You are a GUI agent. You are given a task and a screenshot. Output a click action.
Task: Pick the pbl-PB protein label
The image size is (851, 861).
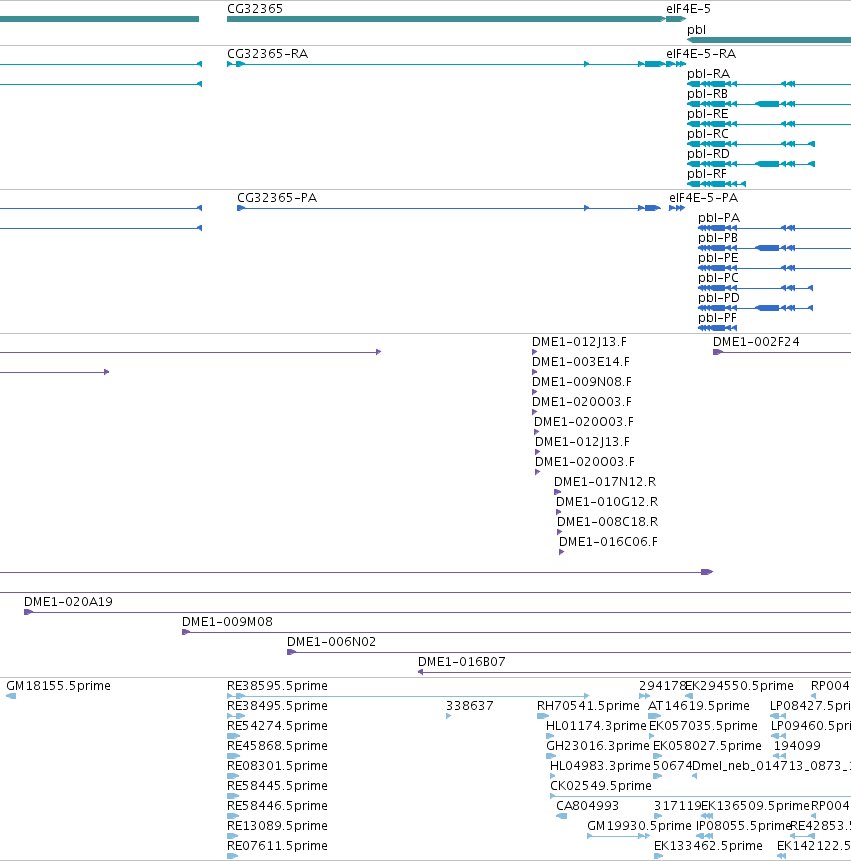point(718,238)
